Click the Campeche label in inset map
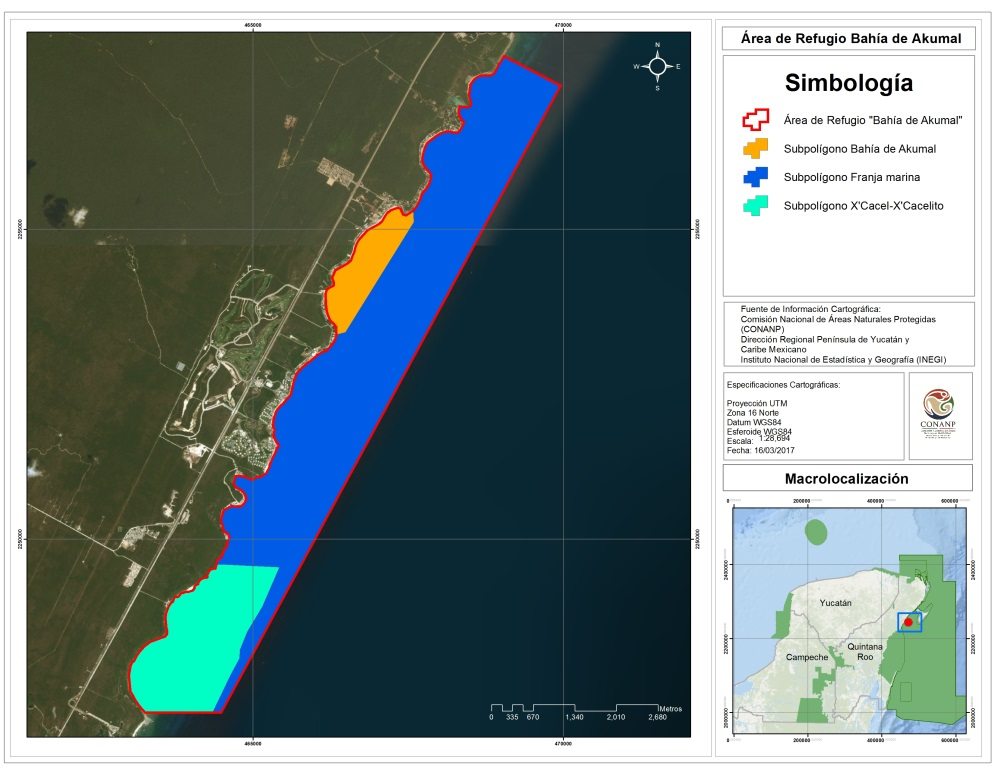This screenshot has width=995, height=768. point(805,657)
